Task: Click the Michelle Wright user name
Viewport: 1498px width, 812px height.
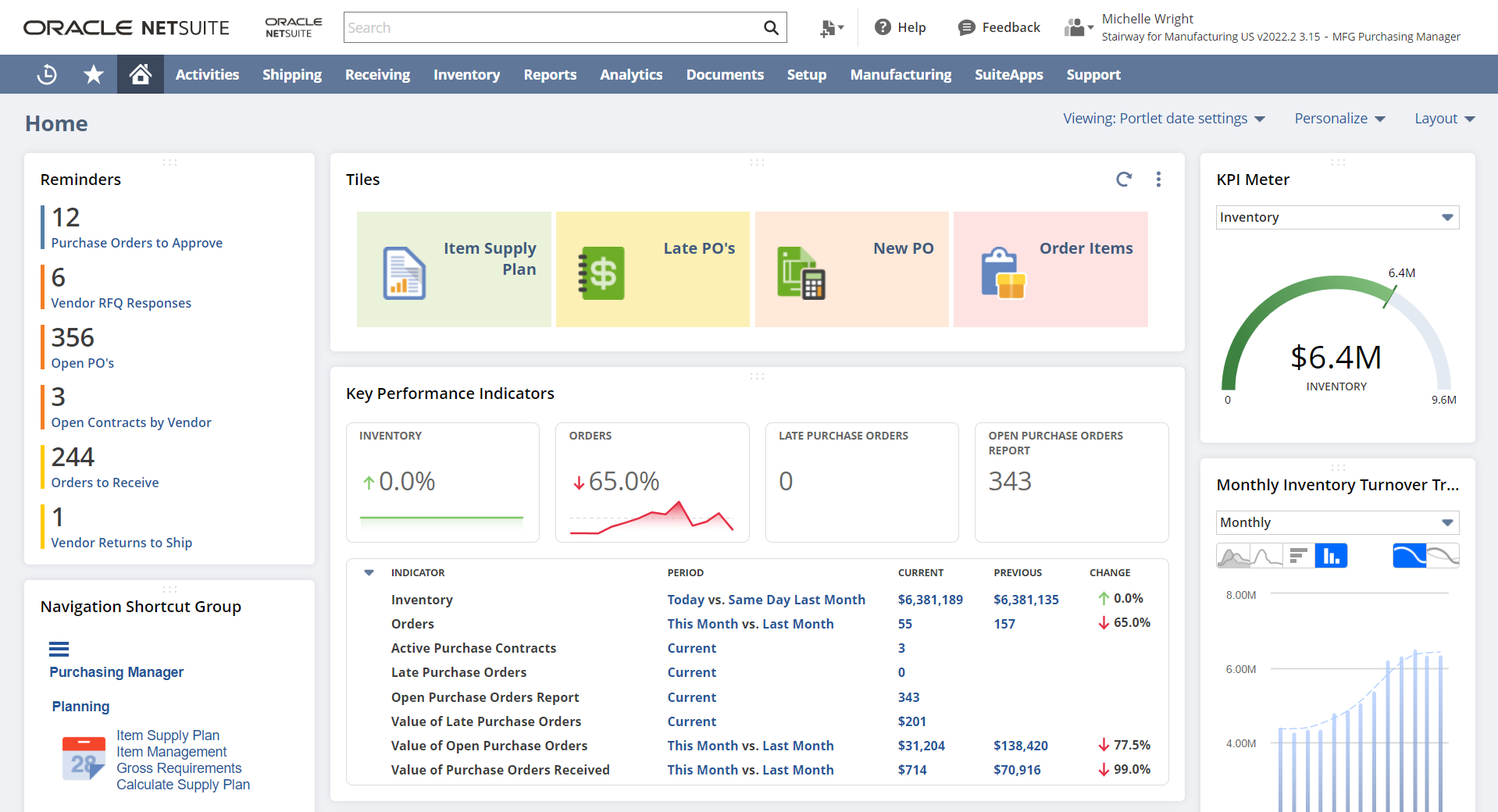Action: (x=1147, y=19)
